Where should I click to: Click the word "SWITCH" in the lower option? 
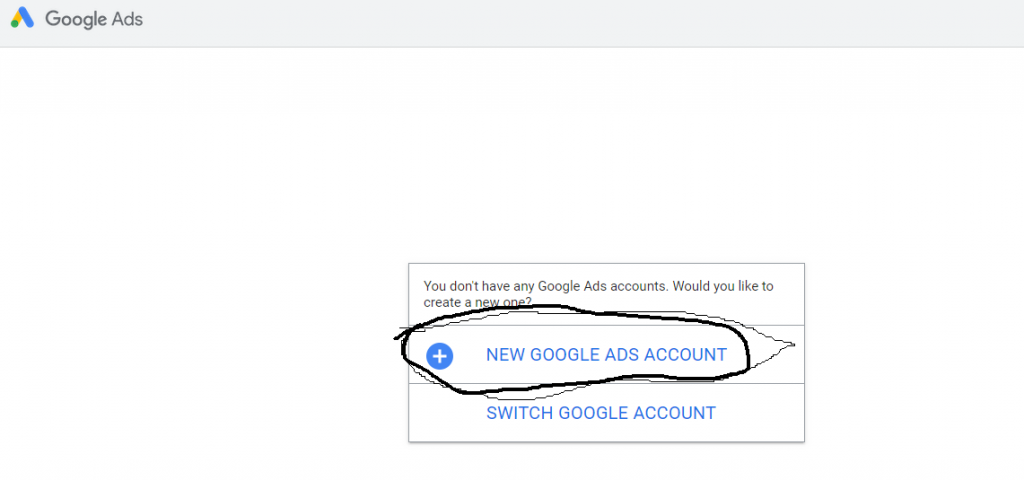click(518, 413)
